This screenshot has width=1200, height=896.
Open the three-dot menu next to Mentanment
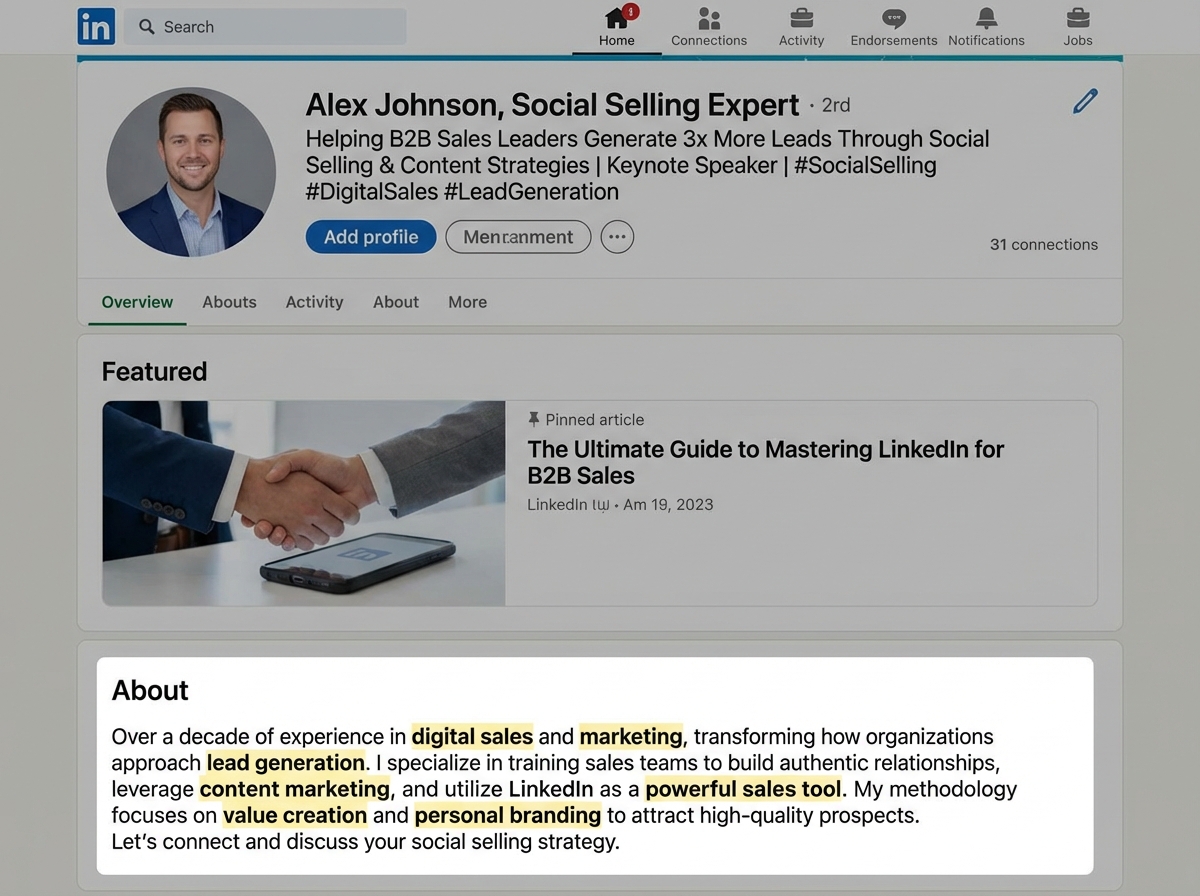(617, 236)
